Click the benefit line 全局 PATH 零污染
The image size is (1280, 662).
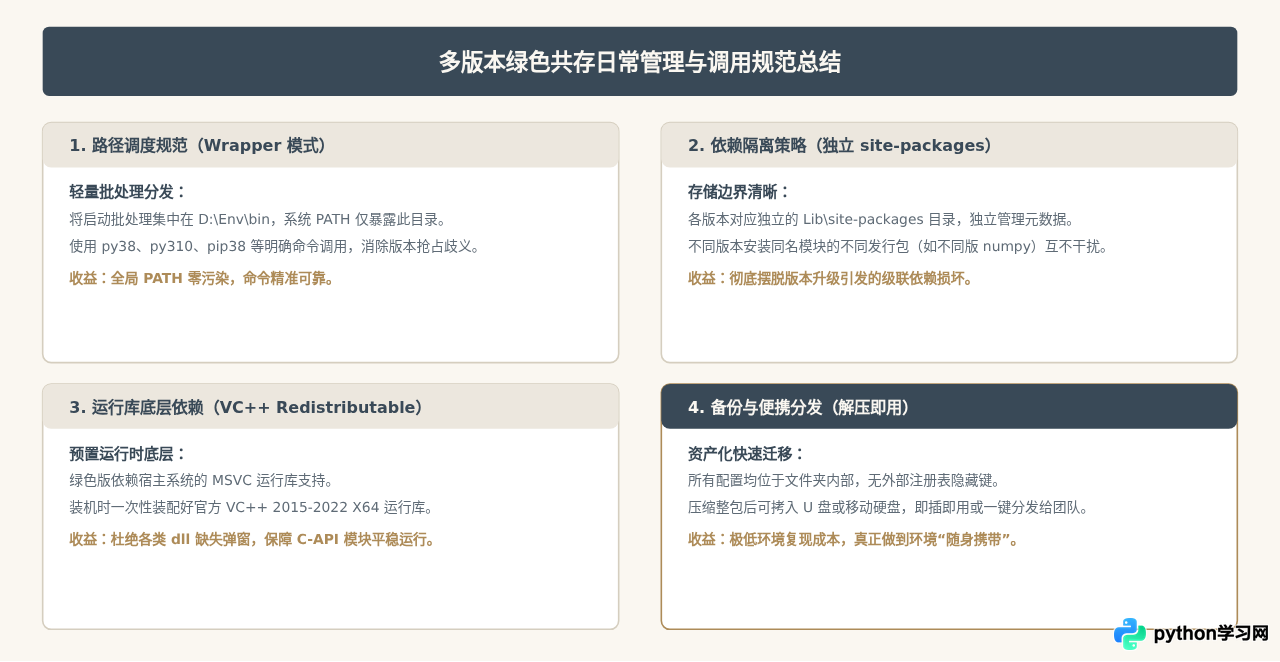(x=202, y=278)
